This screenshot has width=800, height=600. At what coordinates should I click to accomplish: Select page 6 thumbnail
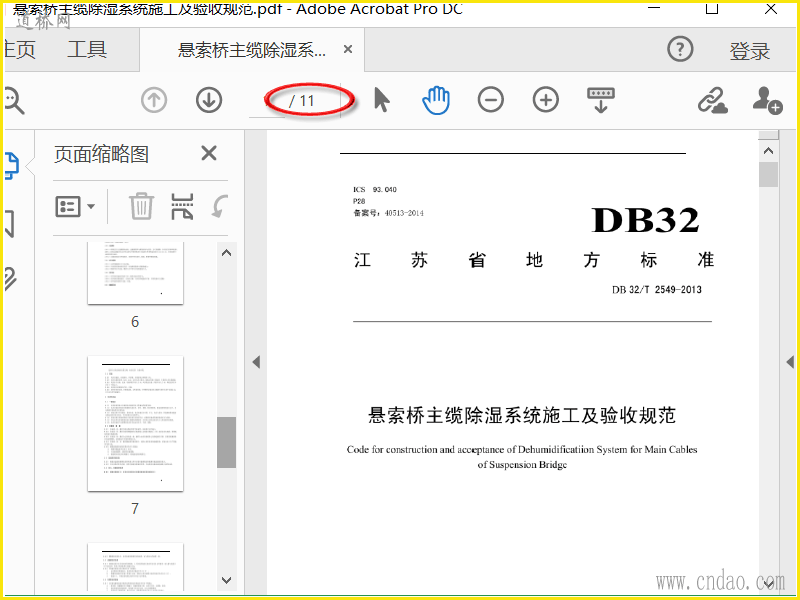click(x=135, y=273)
